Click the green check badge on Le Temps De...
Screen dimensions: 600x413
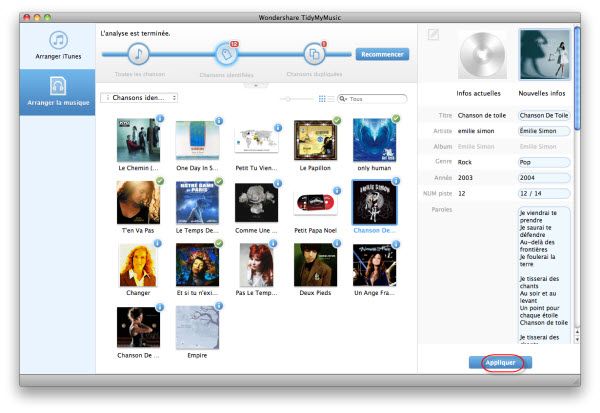pyautogui.click(x=219, y=181)
